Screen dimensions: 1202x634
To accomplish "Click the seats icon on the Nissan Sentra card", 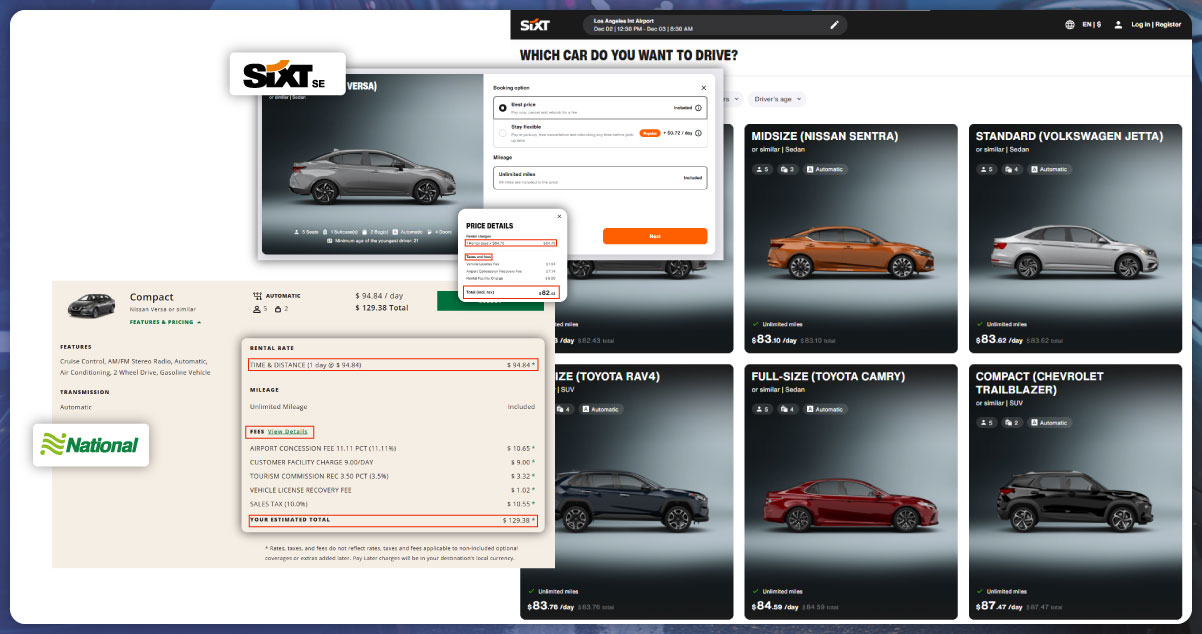I will (x=758, y=169).
